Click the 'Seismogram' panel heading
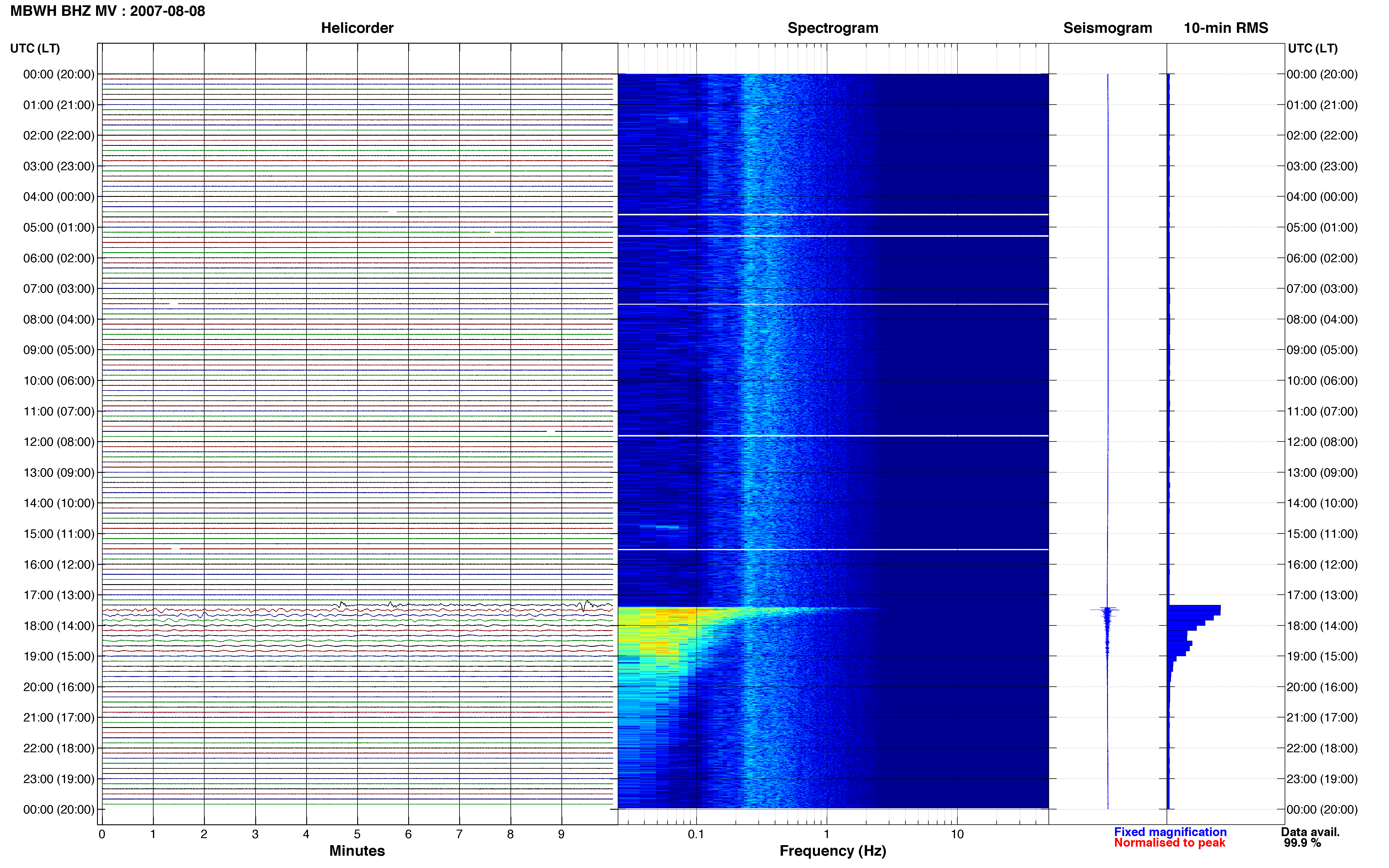Viewport: 1389px width, 868px height. click(x=1107, y=28)
